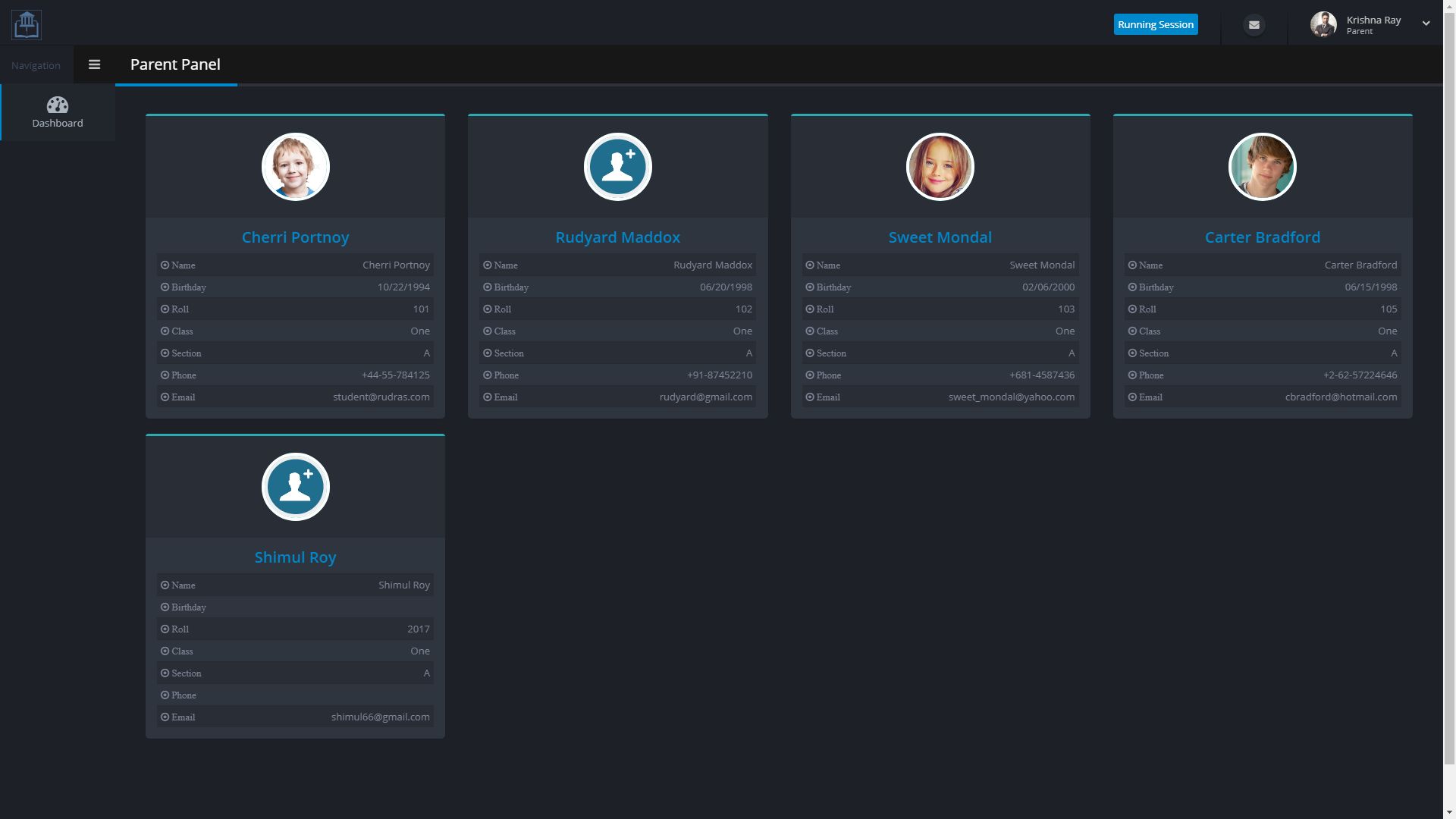
Task: Expand the Krishna Ray user dropdown arrow
Action: [1426, 24]
